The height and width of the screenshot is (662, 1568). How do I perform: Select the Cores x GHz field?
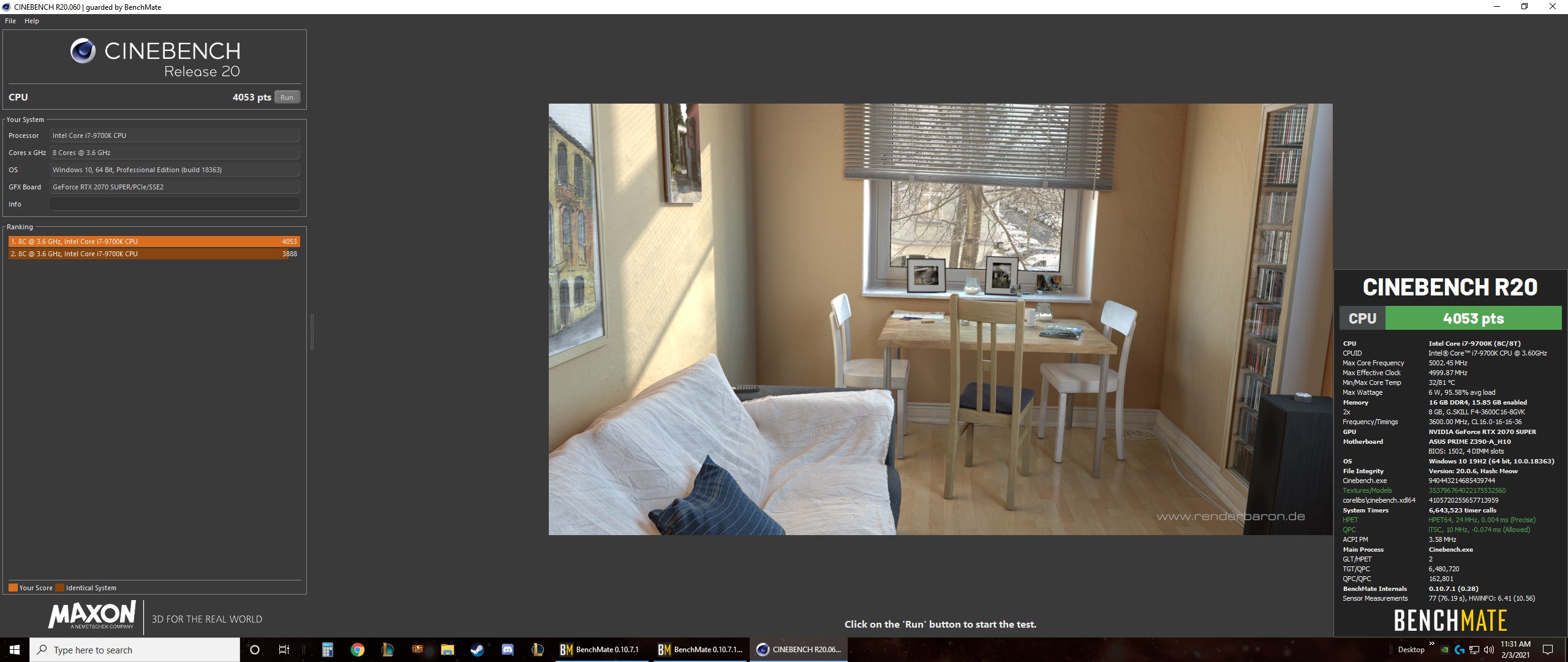[175, 153]
